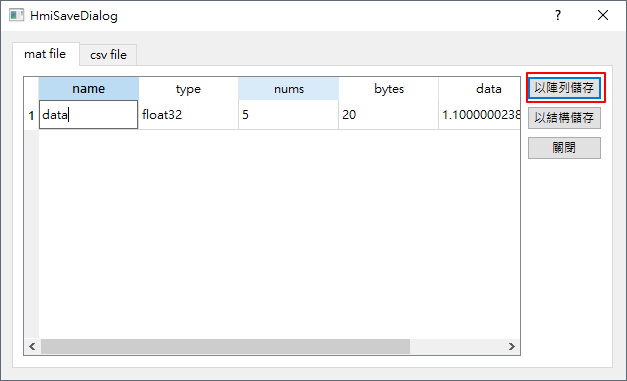
Task: Click the HmiSaveDialog title bar icon
Action: (16, 16)
